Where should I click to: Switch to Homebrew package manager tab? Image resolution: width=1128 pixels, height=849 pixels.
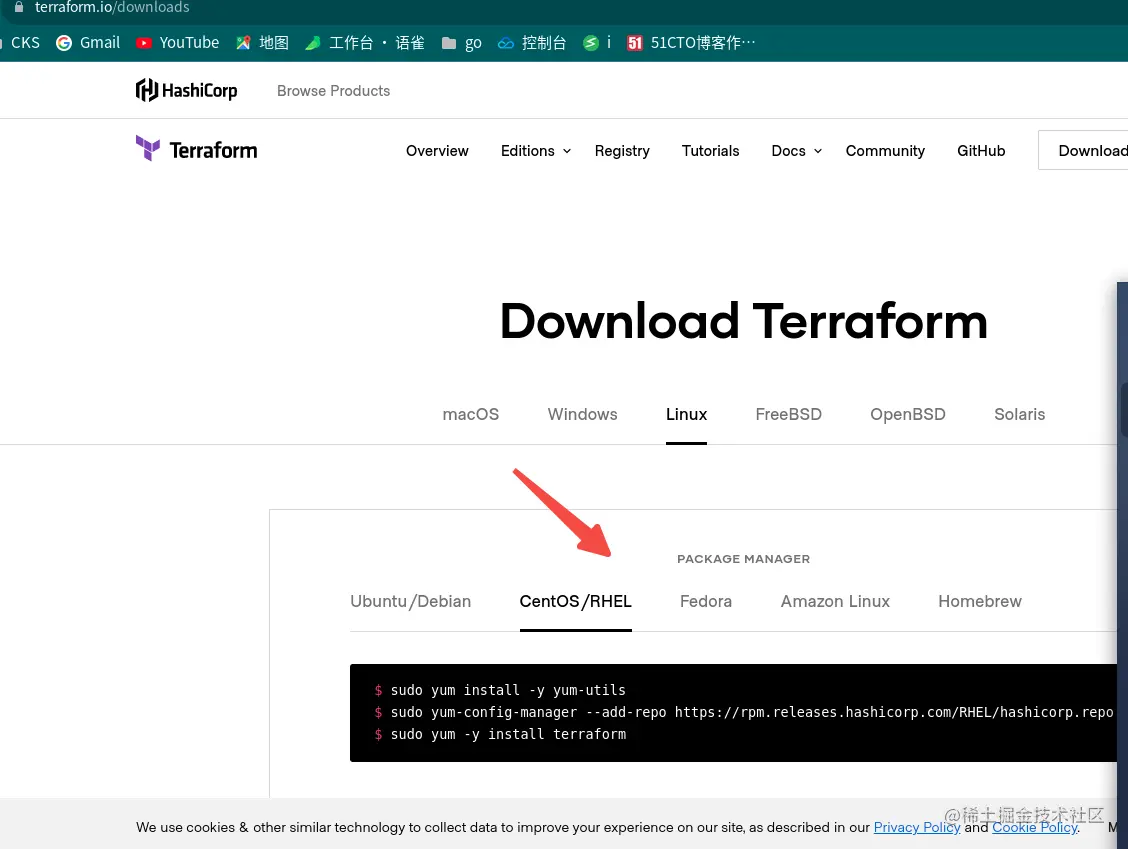[x=980, y=601]
